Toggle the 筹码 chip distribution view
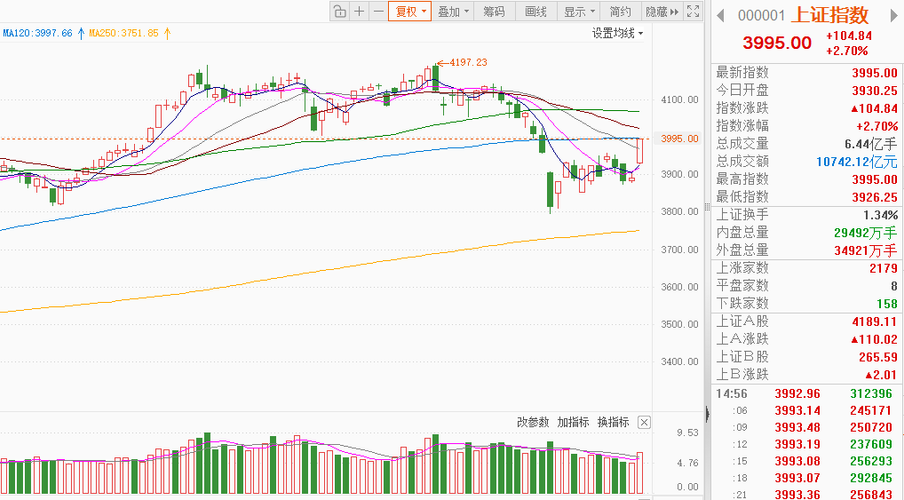Viewport: 904px width, 500px height. point(494,12)
